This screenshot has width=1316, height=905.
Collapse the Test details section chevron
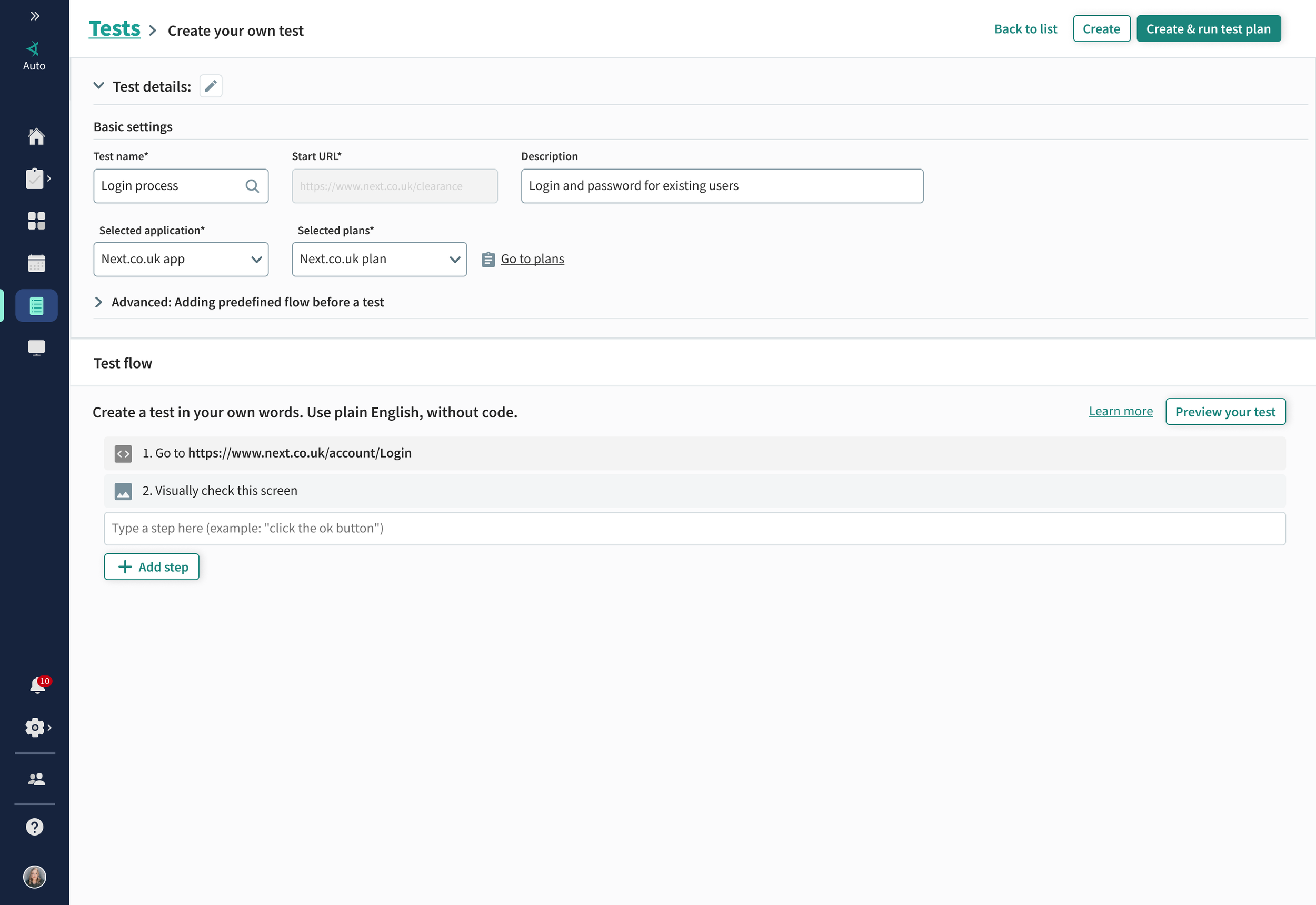[98, 86]
